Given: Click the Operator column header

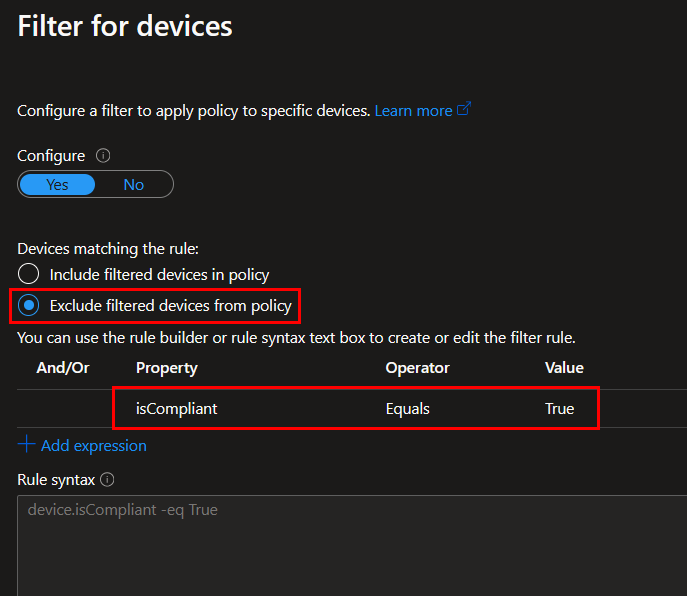Looking at the screenshot, I should coord(417,368).
